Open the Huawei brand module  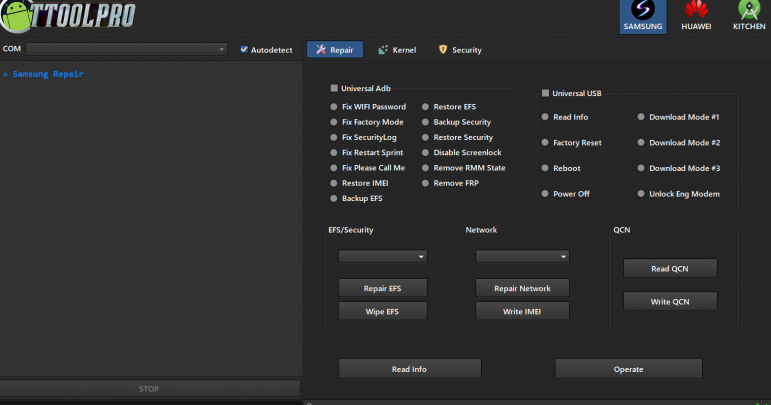click(696, 16)
